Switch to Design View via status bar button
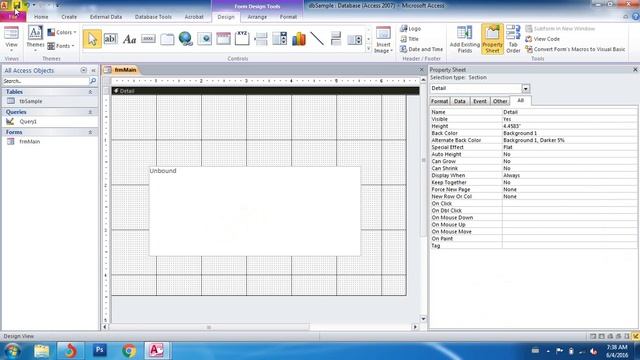The width and height of the screenshot is (640, 360). pyautogui.click(x=636, y=336)
